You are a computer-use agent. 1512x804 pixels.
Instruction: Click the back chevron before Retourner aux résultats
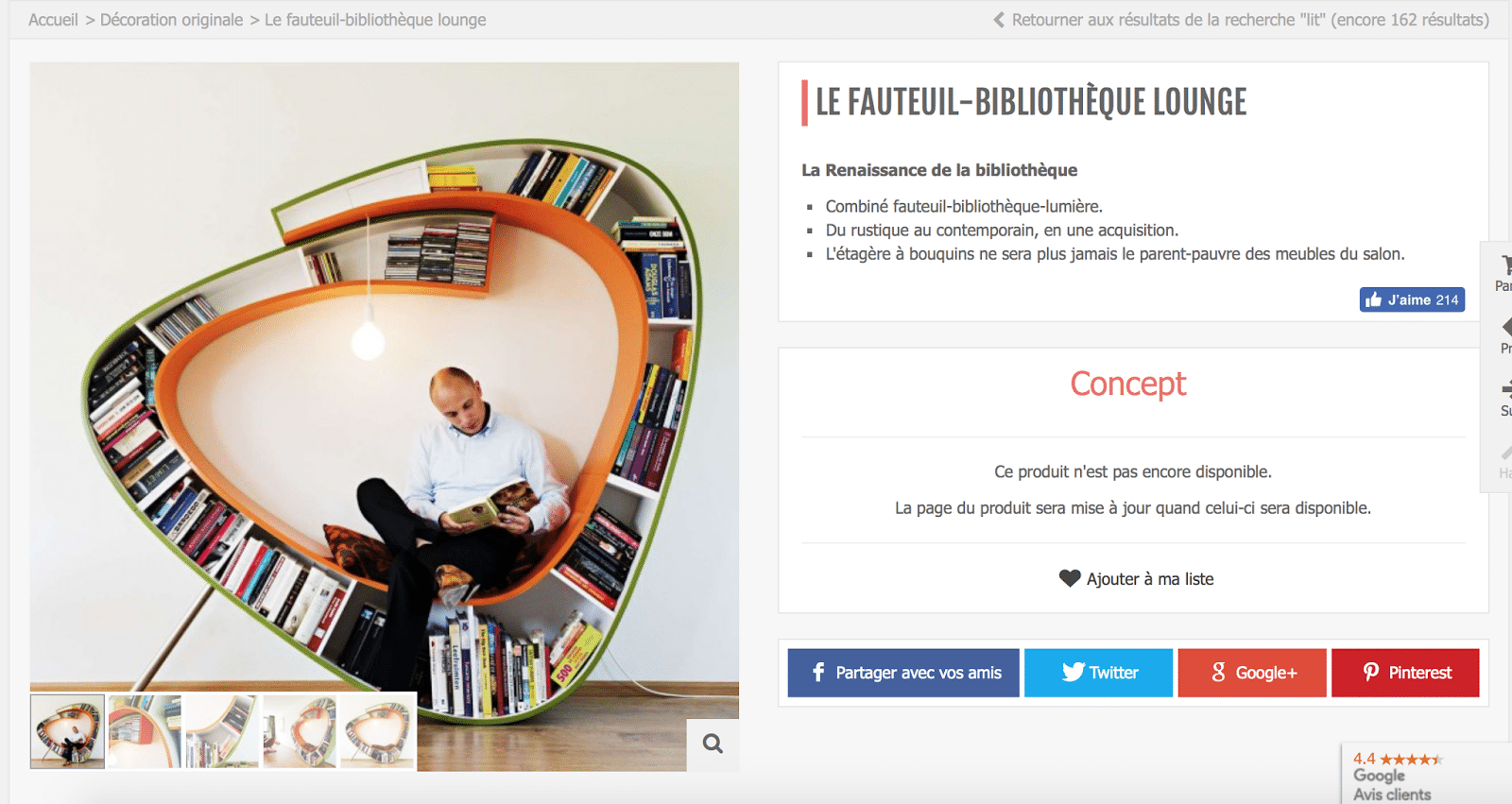click(x=999, y=20)
